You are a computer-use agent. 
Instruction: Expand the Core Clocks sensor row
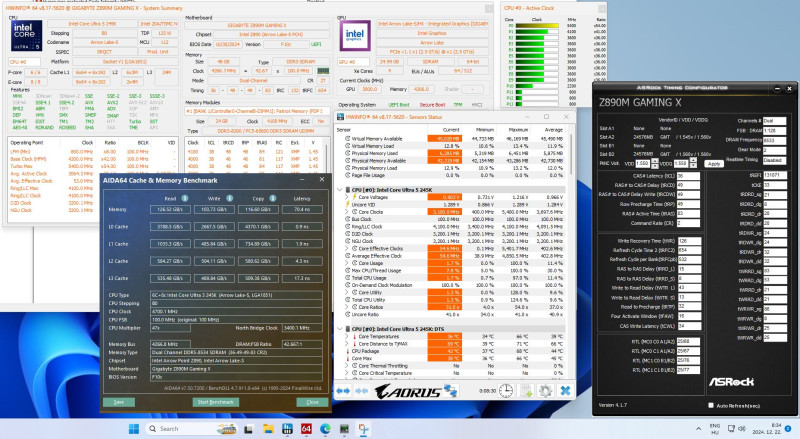click(x=347, y=211)
